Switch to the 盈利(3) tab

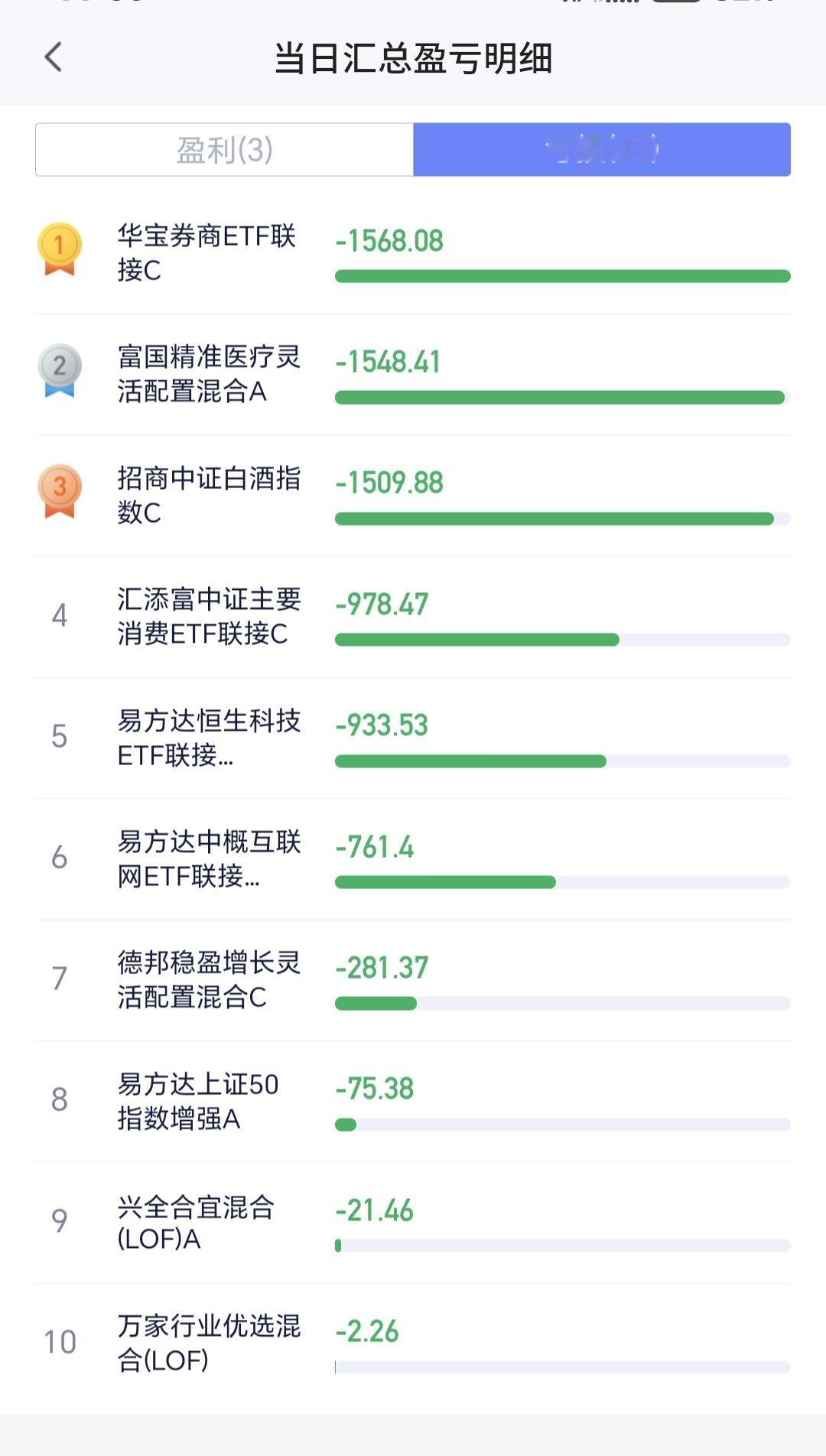[x=224, y=150]
